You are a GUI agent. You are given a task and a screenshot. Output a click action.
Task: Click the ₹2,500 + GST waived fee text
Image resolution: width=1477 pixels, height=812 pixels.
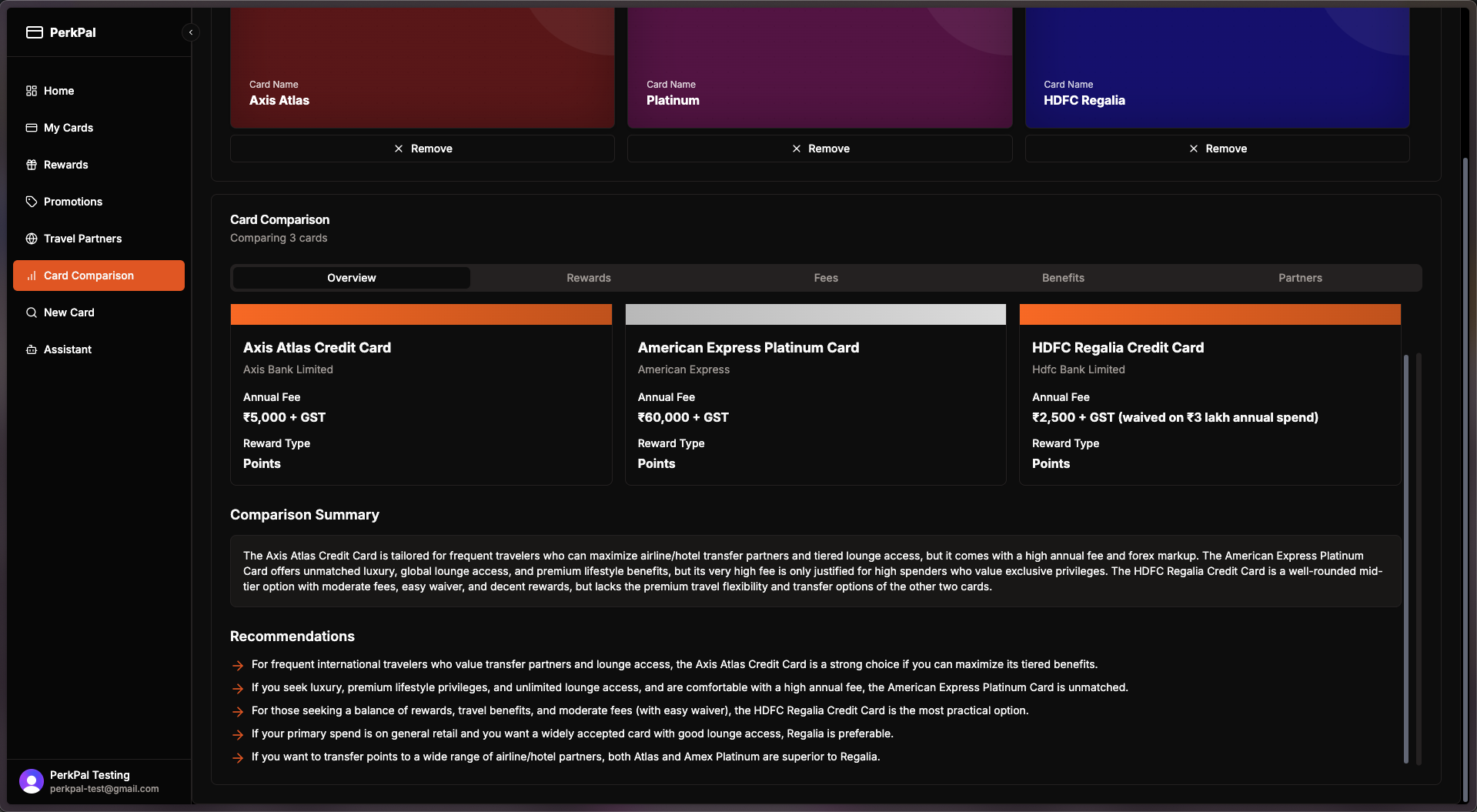(1175, 417)
